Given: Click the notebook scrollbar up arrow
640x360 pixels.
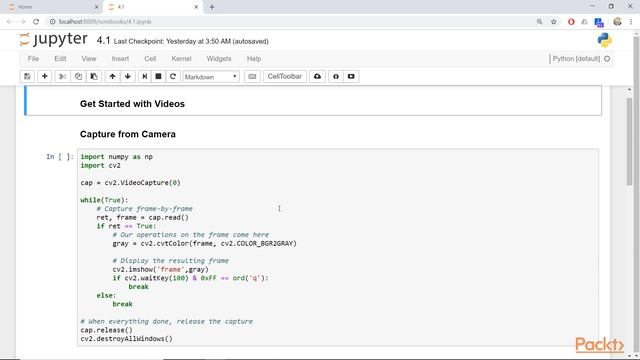Looking at the screenshot, I should [629, 89].
